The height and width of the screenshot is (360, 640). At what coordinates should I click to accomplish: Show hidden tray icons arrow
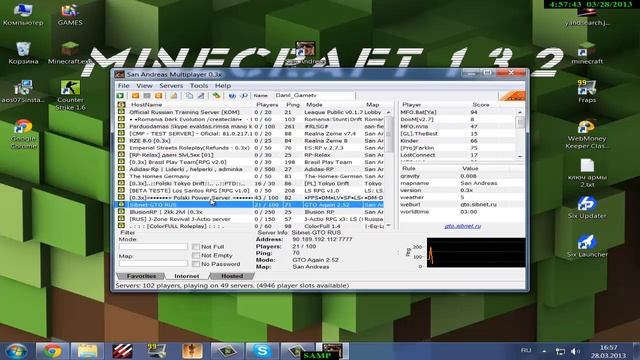(x=544, y=351)
